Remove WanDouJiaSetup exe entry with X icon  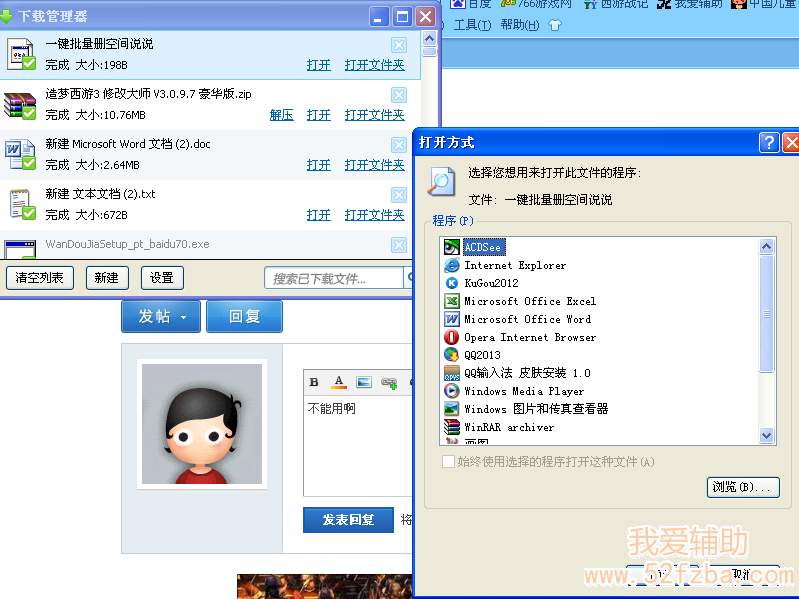(x=399, y=246)
